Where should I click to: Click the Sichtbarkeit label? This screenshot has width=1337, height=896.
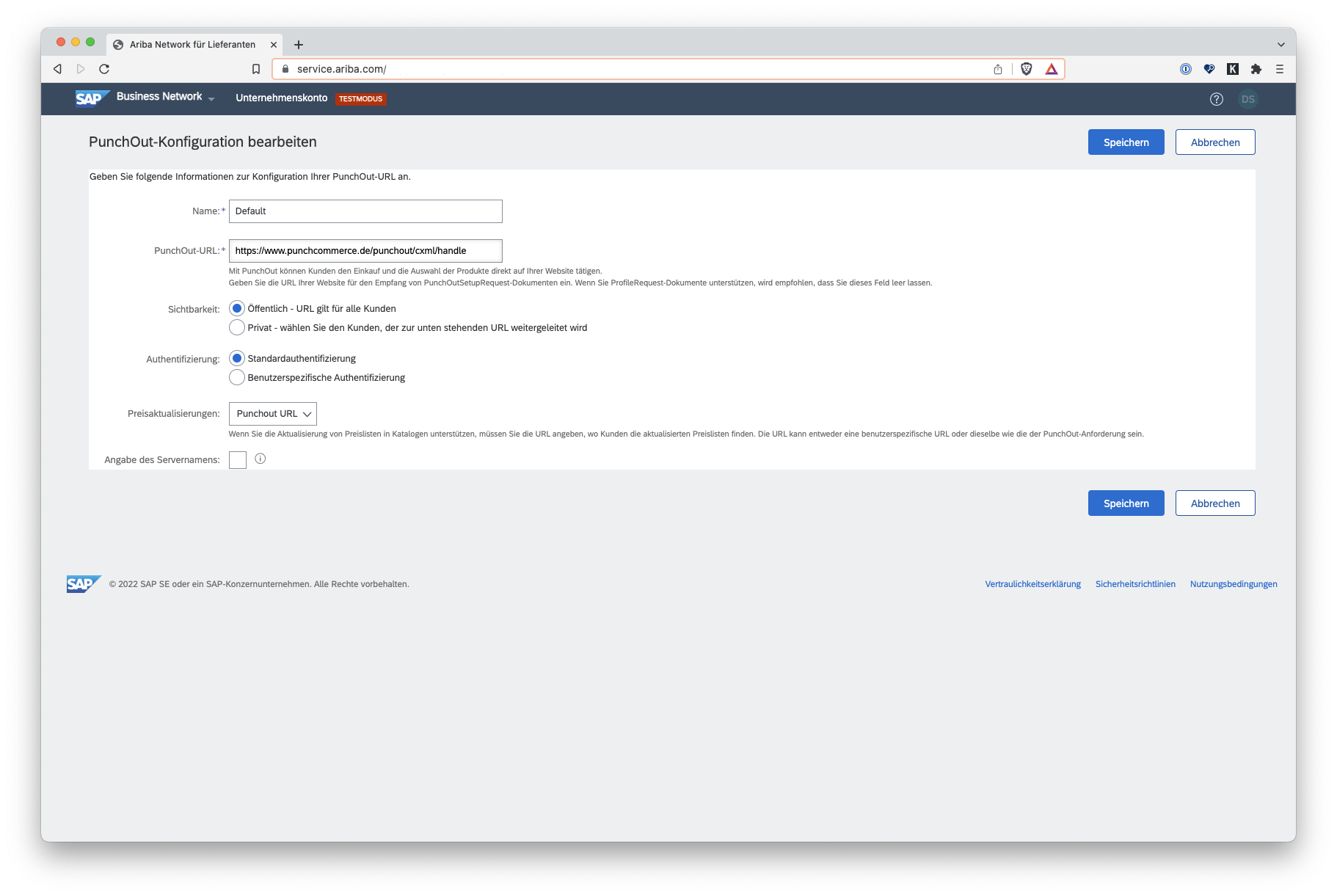[x=194, y=310]
